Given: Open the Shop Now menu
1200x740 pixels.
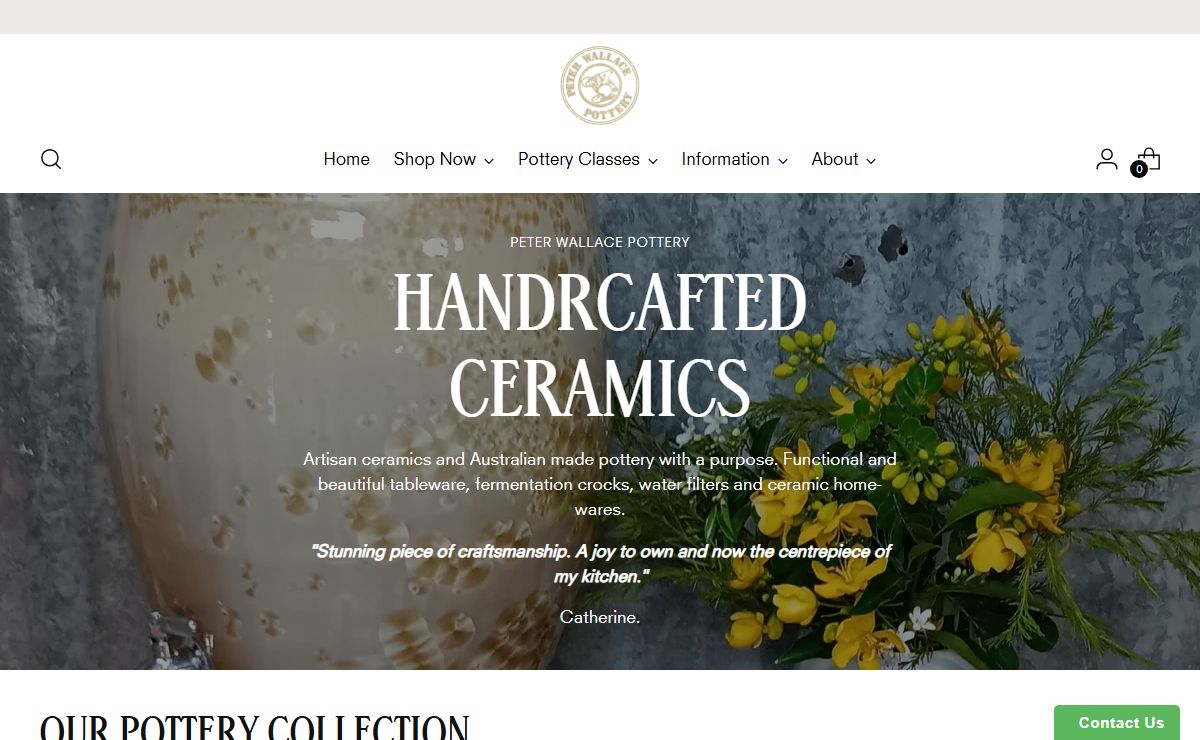Looking at the screenshot, I should point(435,159).
